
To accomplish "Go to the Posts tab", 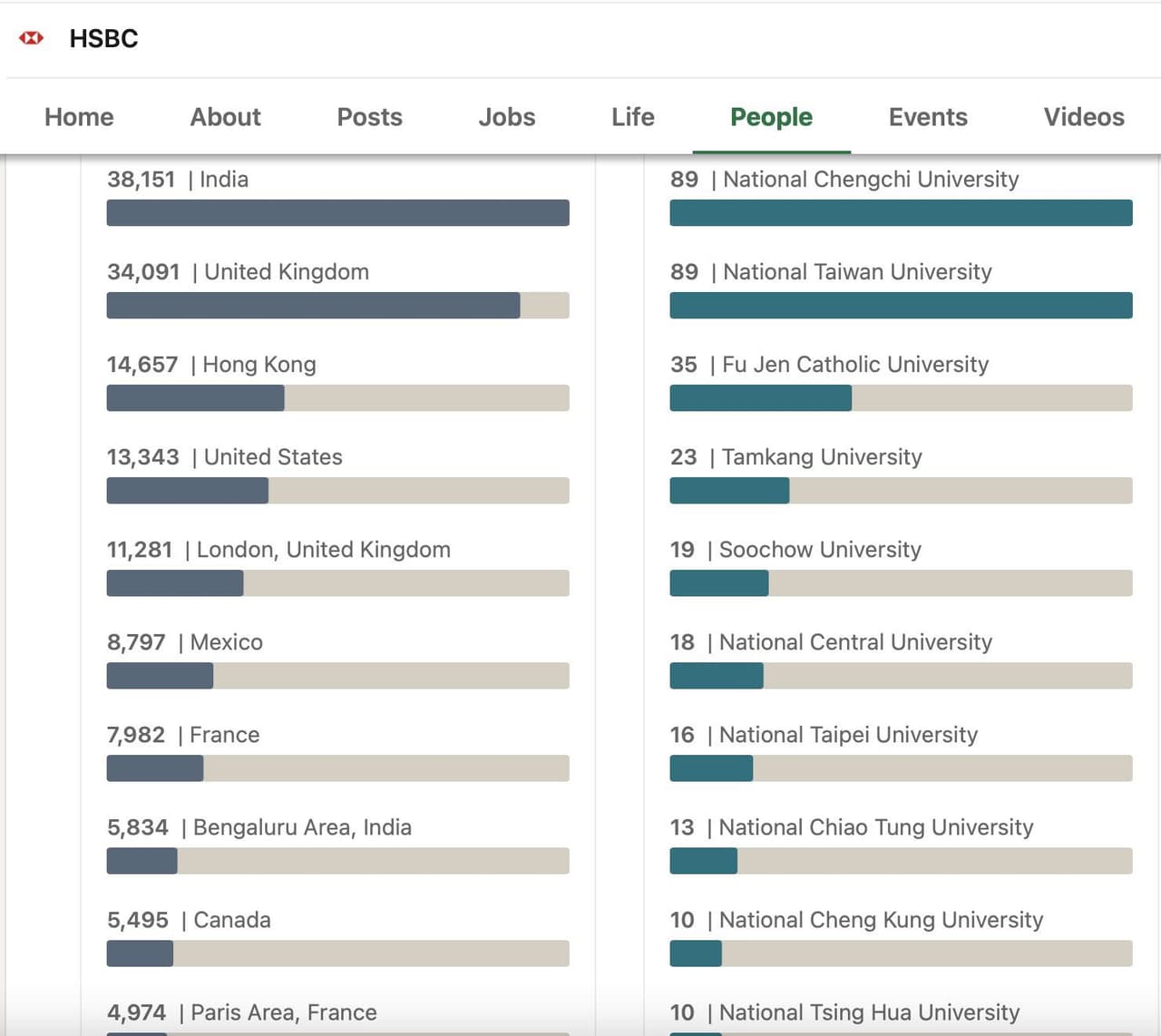I will point(369,117).
